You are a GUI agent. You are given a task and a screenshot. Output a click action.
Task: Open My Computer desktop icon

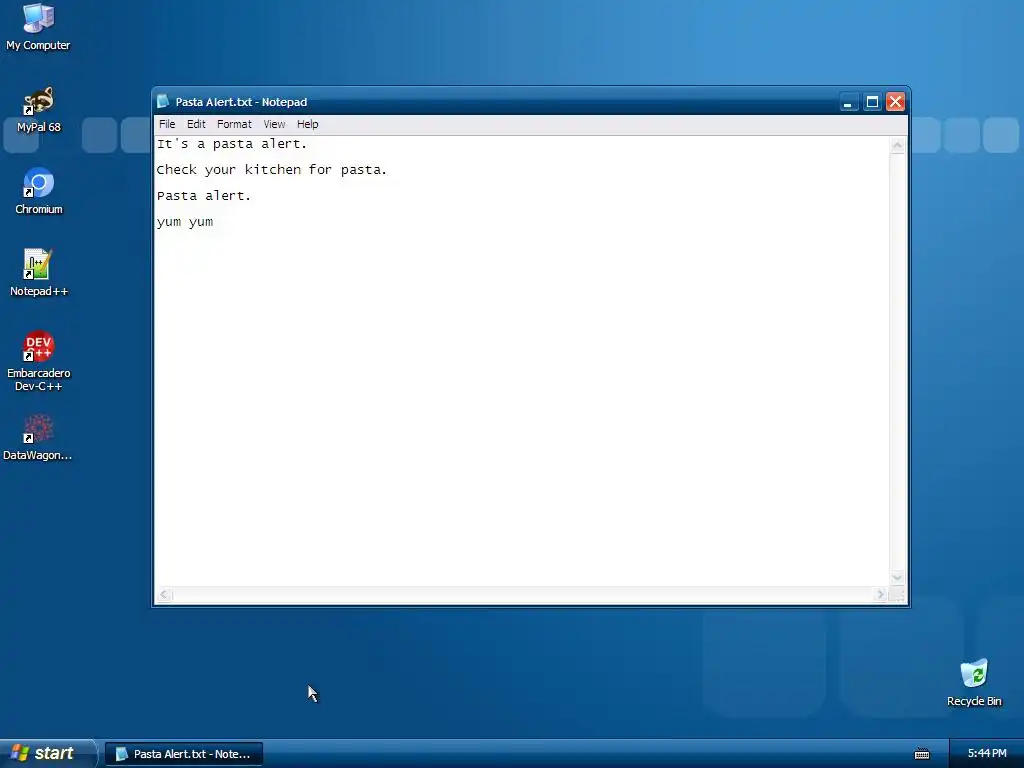click(38, 27)
